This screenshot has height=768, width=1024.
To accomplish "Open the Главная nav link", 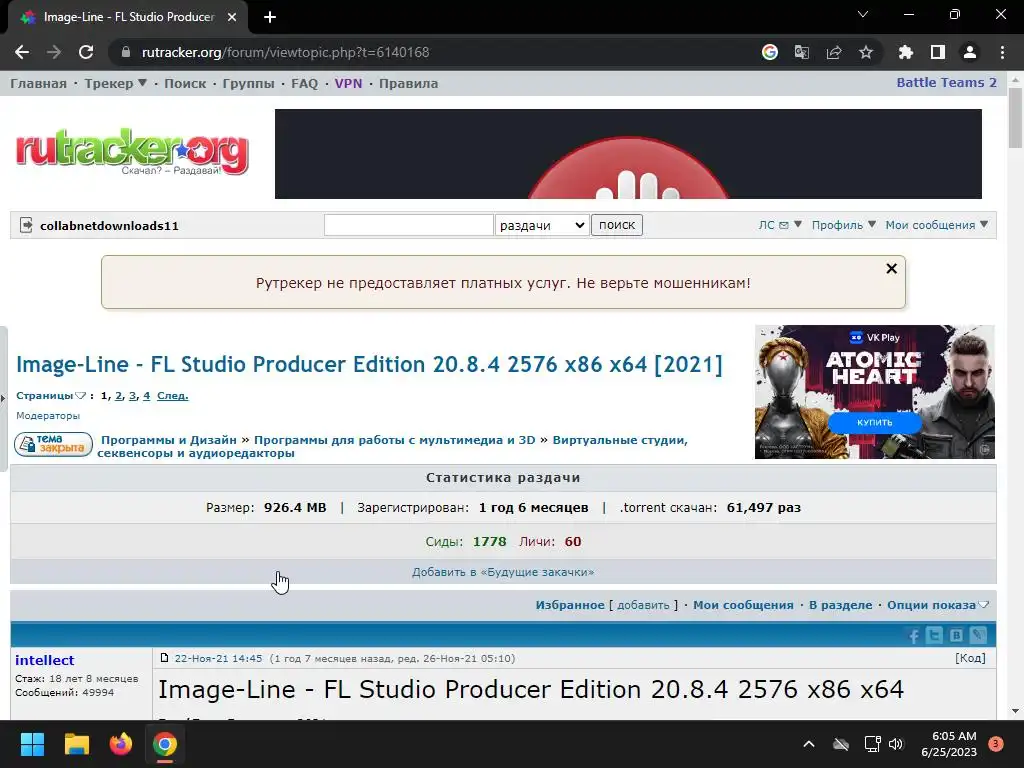I will (39, 84).
